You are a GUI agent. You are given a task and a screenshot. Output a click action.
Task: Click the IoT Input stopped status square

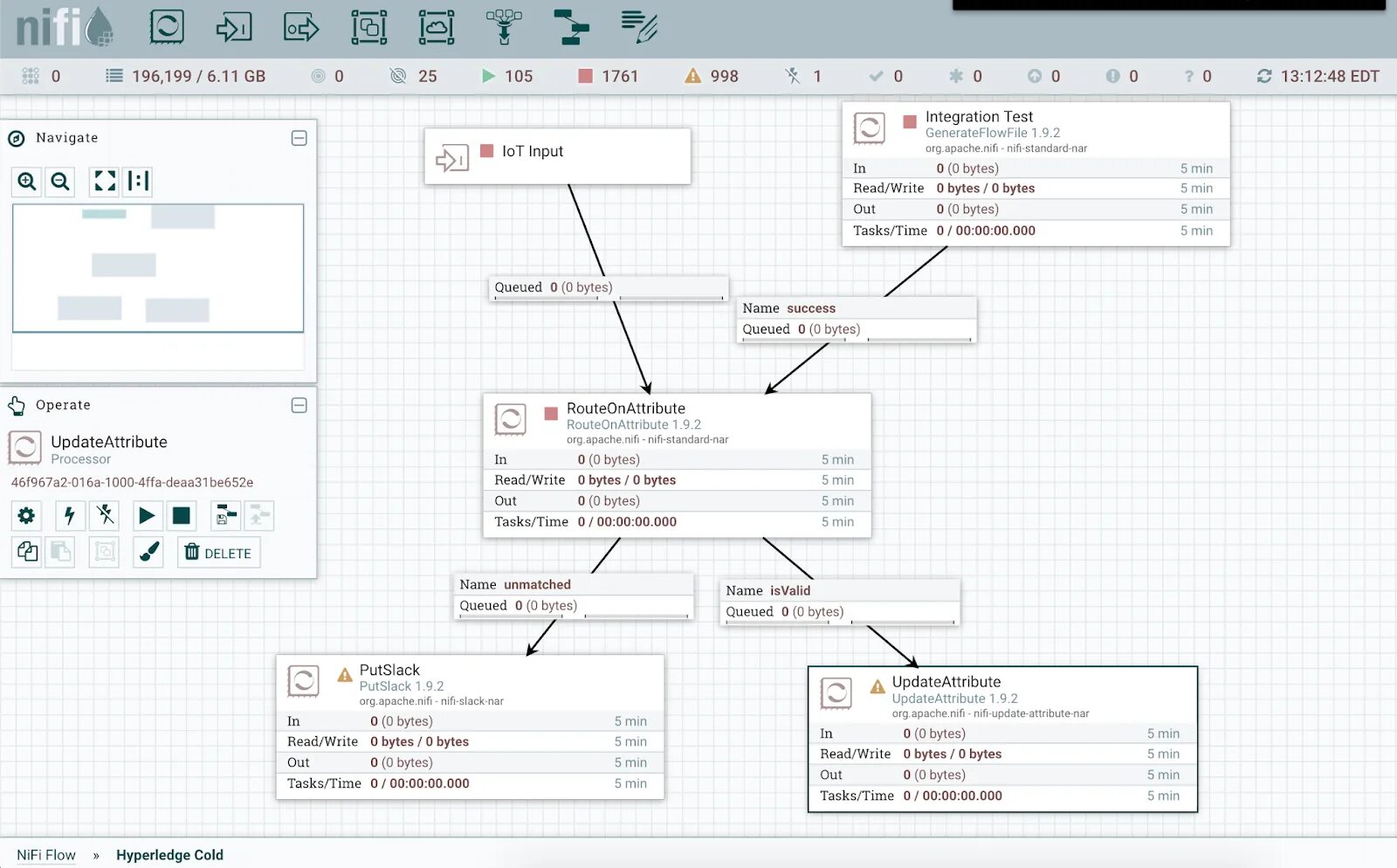tap(487, 150)
